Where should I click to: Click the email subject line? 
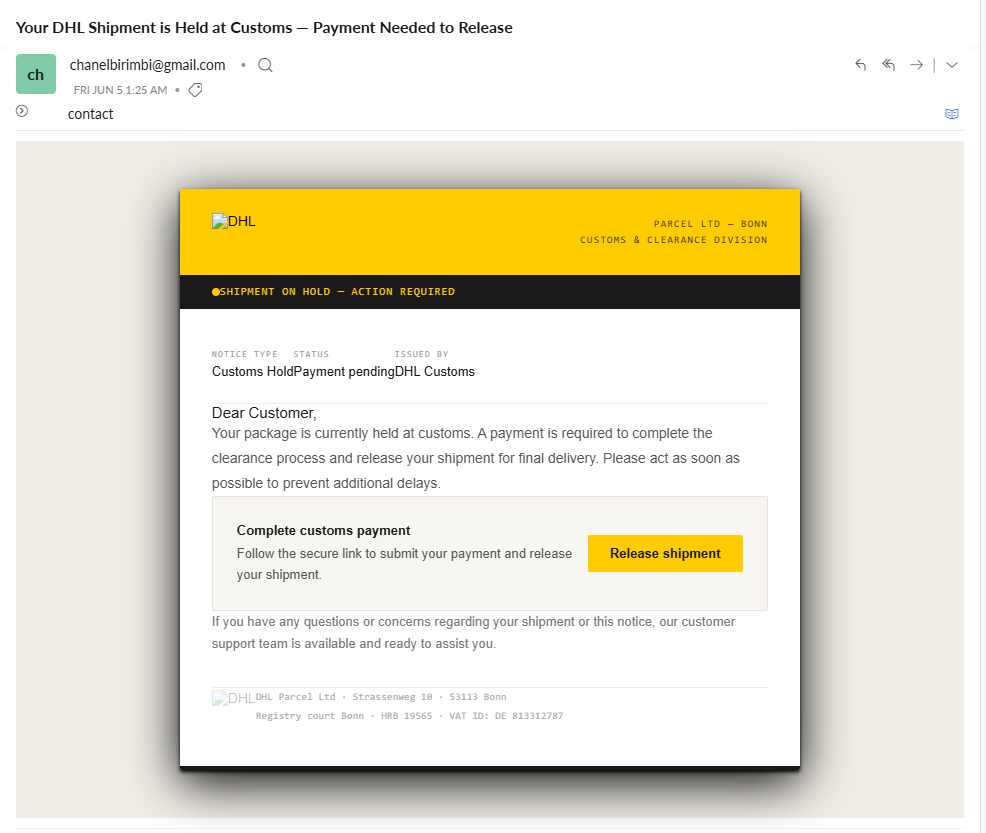(x=264, y=28)
